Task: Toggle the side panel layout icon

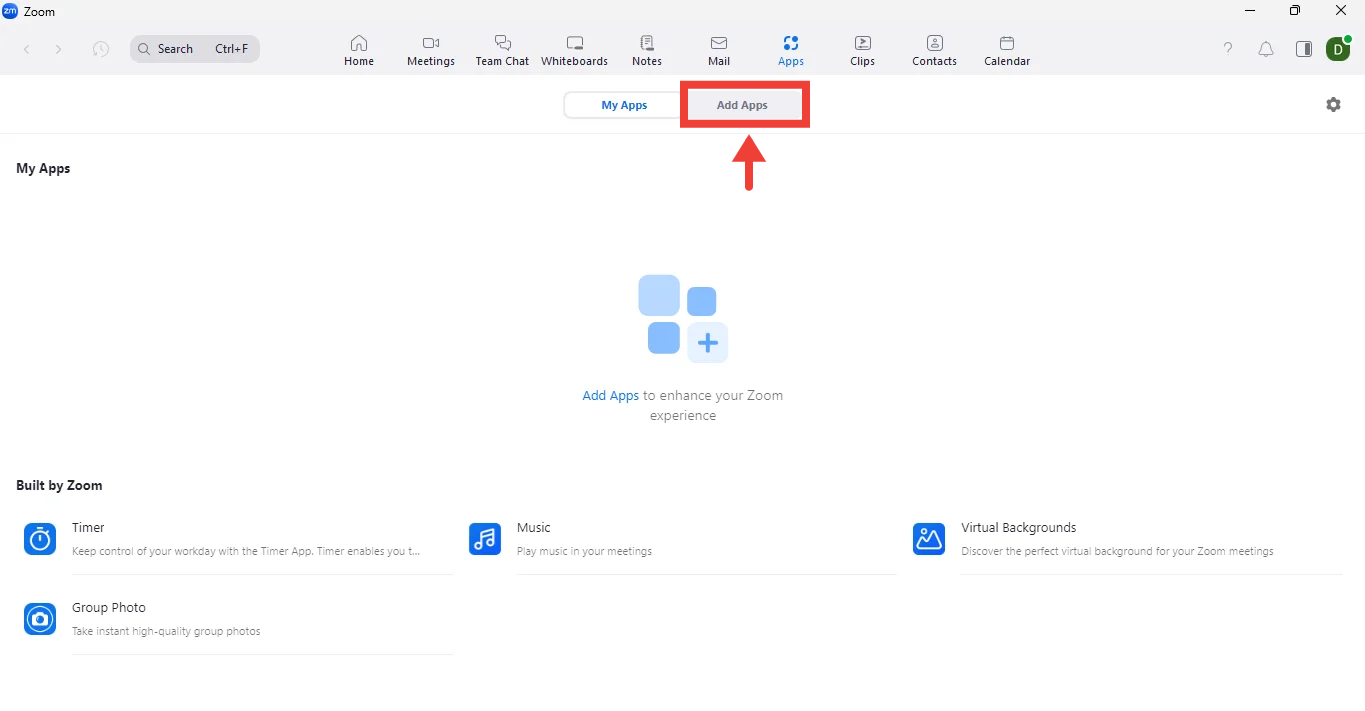Action: (1303, 49)
